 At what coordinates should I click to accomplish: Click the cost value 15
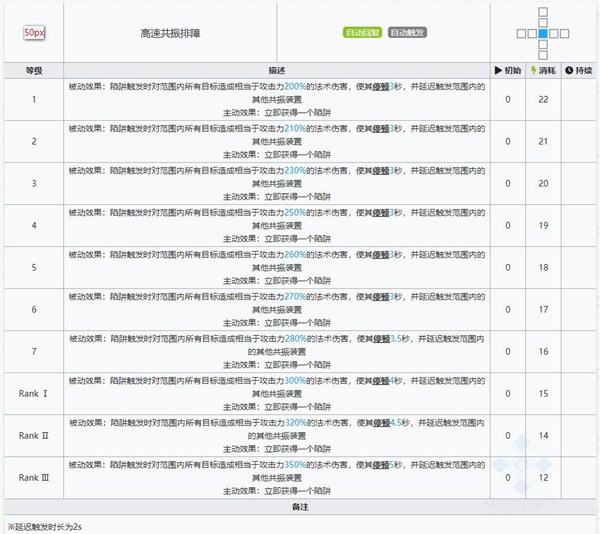pos(543,394)
